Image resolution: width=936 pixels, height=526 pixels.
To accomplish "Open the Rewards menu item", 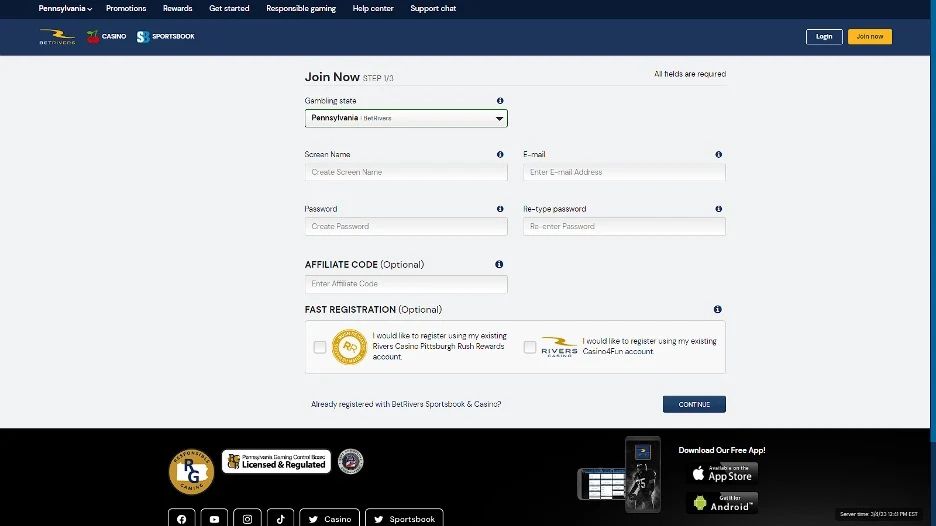I will pyautogui.click(x=177, y=8).
